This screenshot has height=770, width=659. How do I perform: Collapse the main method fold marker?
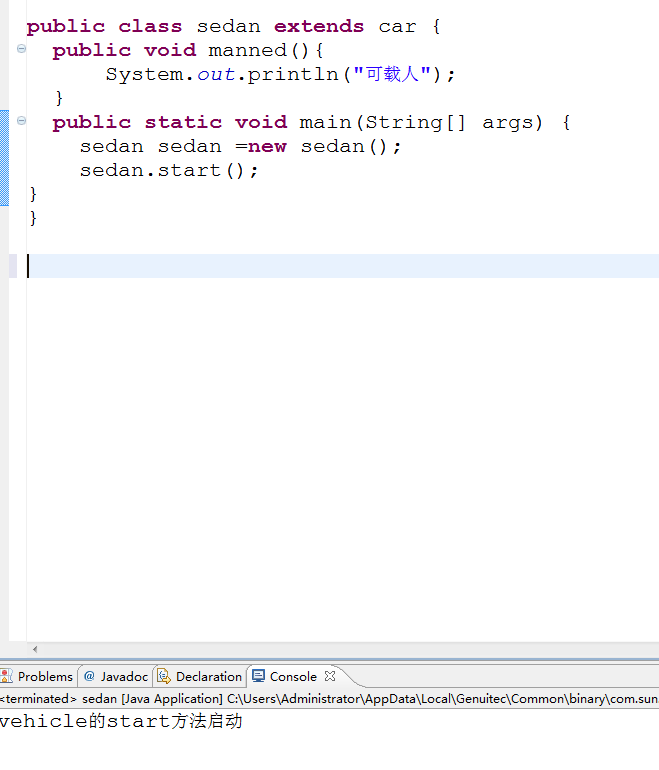tap(21, 120)
